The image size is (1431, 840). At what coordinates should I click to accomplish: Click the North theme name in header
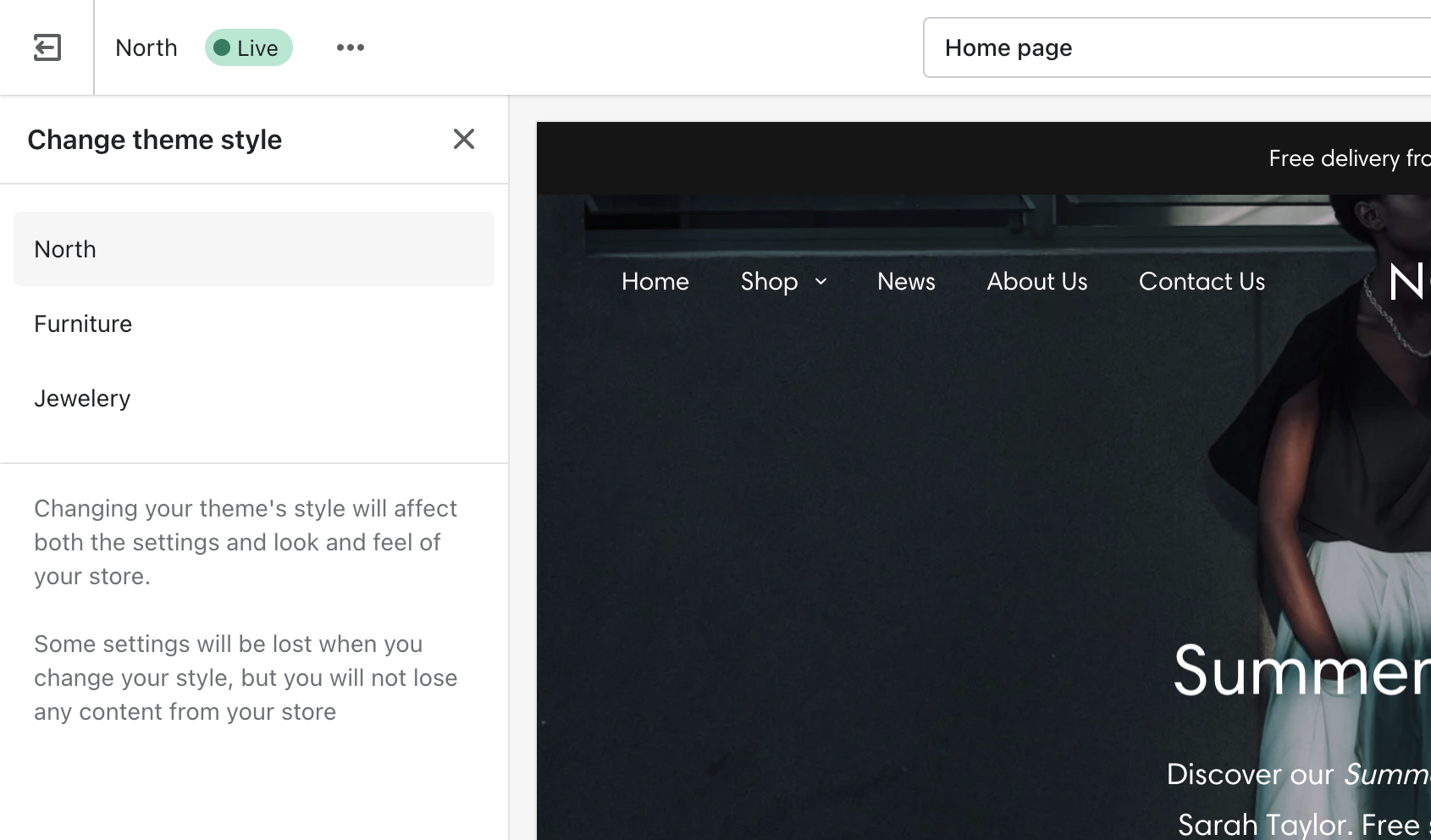(146, 47)
